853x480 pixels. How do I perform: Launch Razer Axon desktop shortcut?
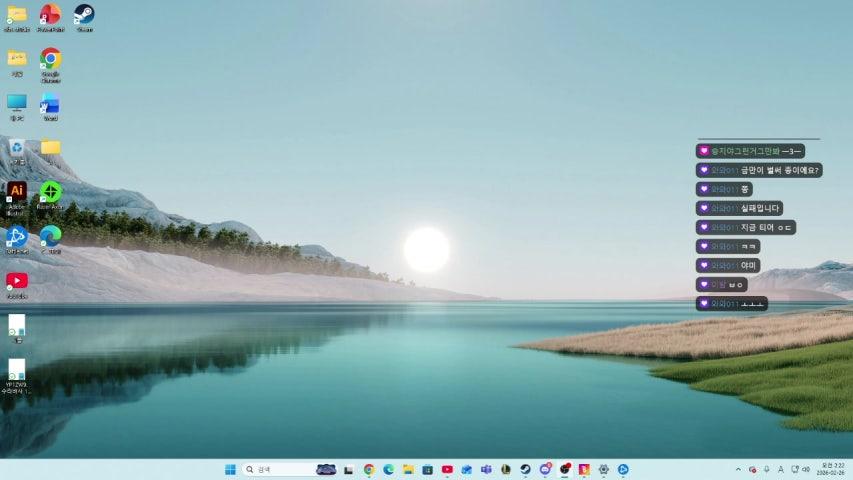[x=50, y=191]
